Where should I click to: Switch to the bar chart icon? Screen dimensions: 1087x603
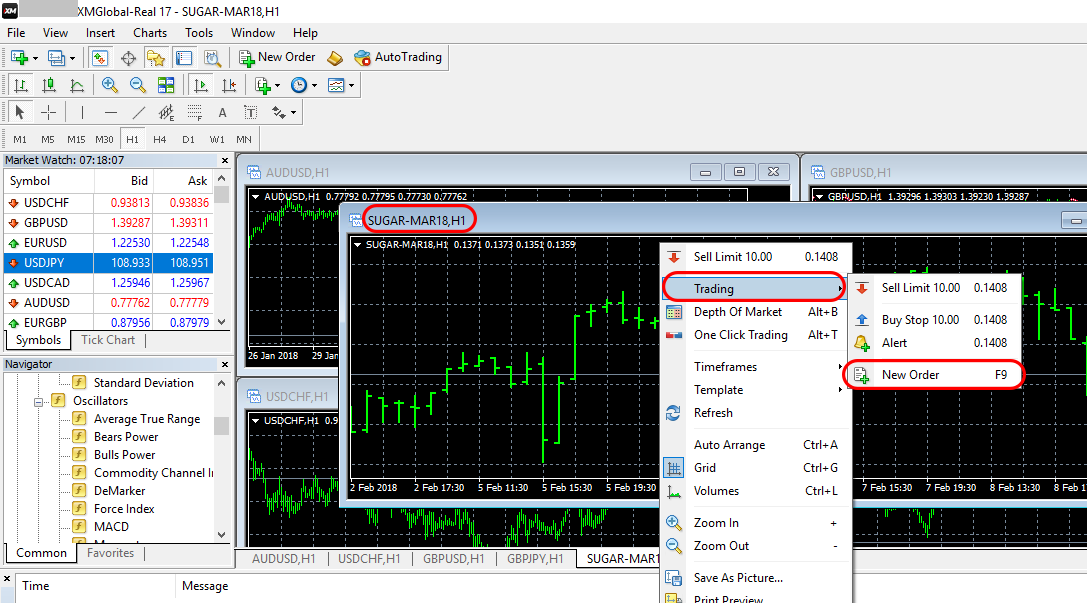pos(21,85)
